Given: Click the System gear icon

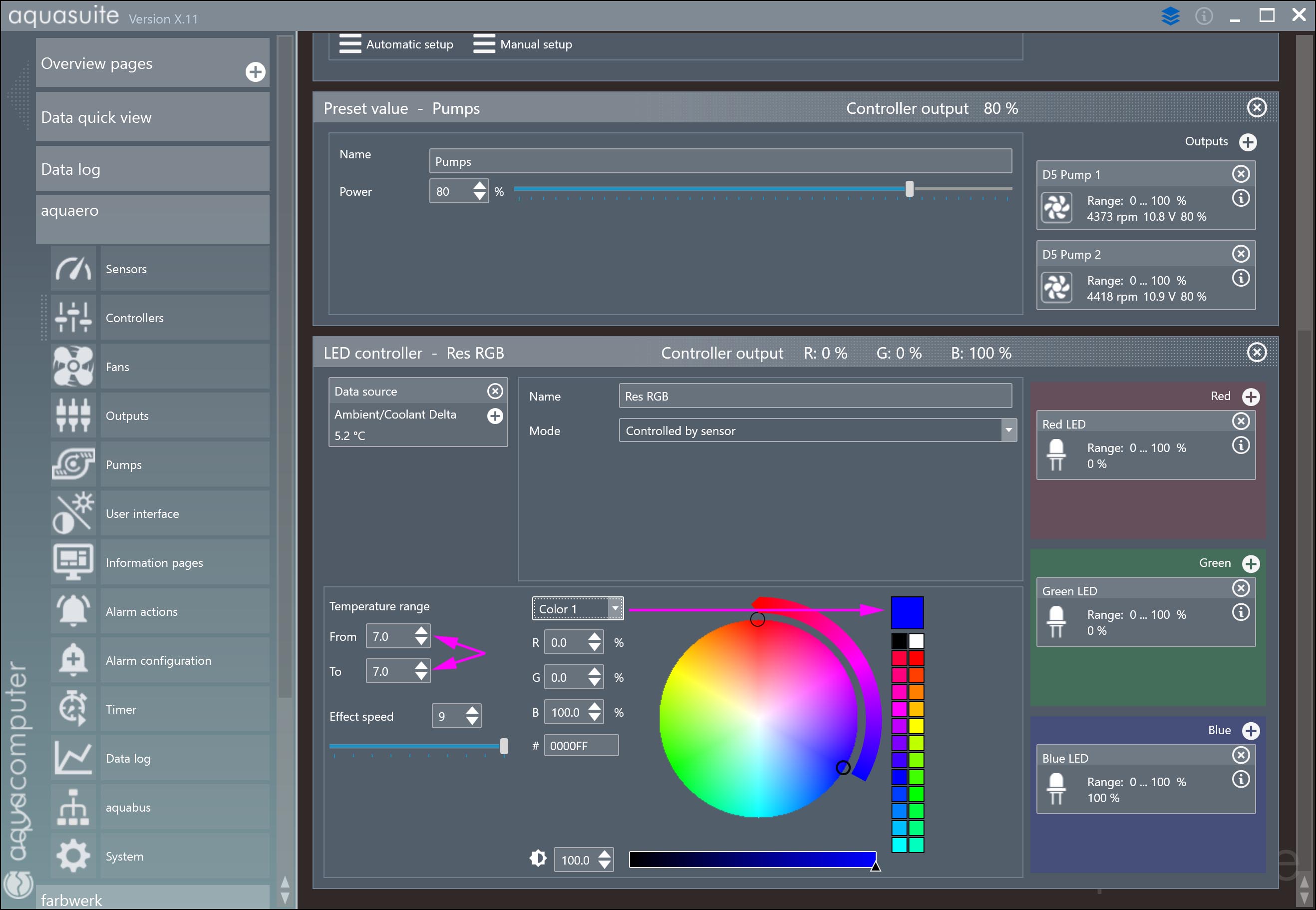Looking at the screenshot, I should pos(73,856).
